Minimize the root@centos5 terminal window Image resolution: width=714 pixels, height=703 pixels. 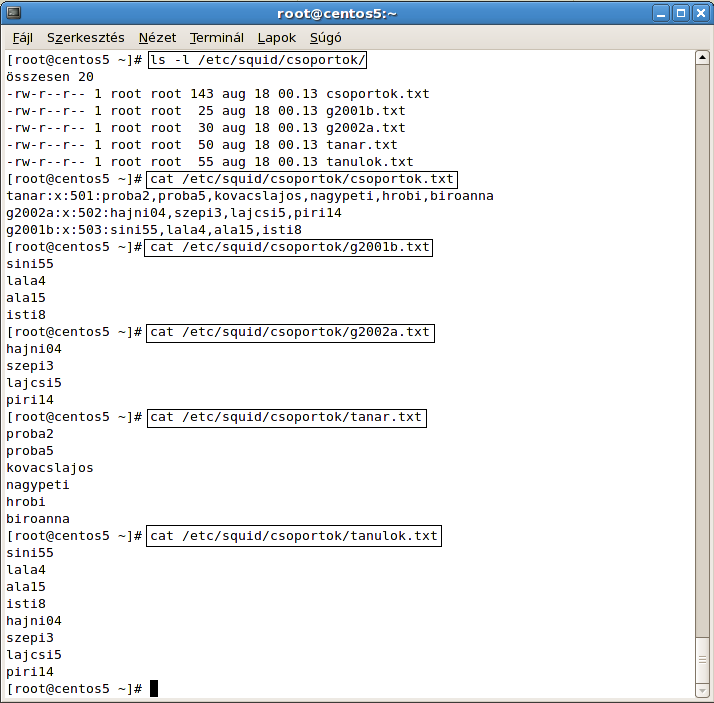click(660, 13)
